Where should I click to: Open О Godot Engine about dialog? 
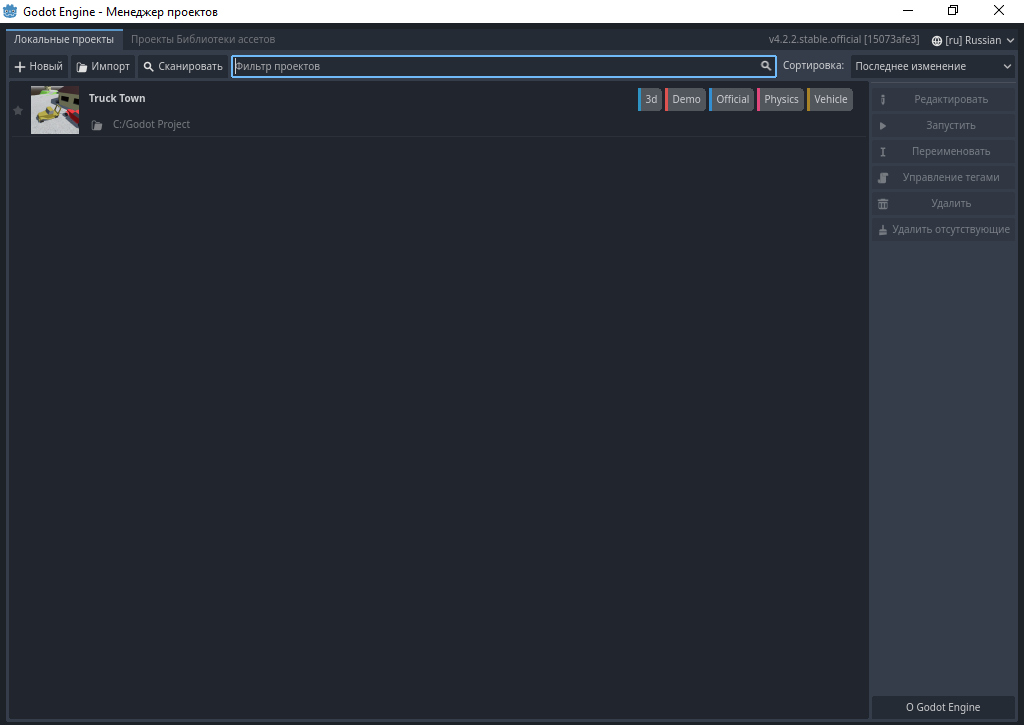943,707
